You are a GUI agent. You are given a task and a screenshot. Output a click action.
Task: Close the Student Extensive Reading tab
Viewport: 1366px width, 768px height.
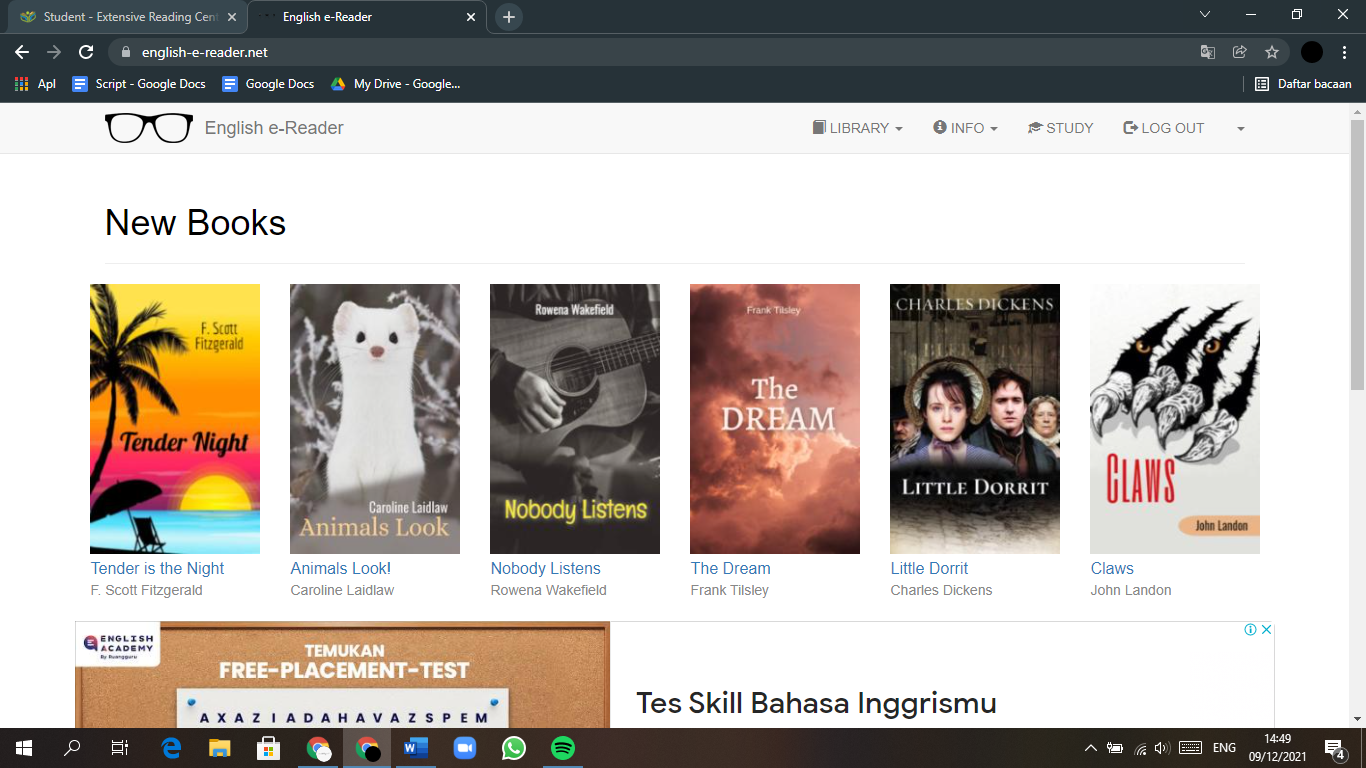pos(232,17)
